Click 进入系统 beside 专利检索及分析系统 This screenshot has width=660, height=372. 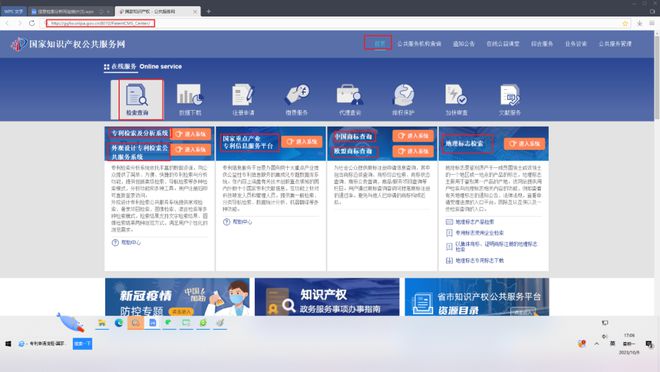click(x=192, y=134)
